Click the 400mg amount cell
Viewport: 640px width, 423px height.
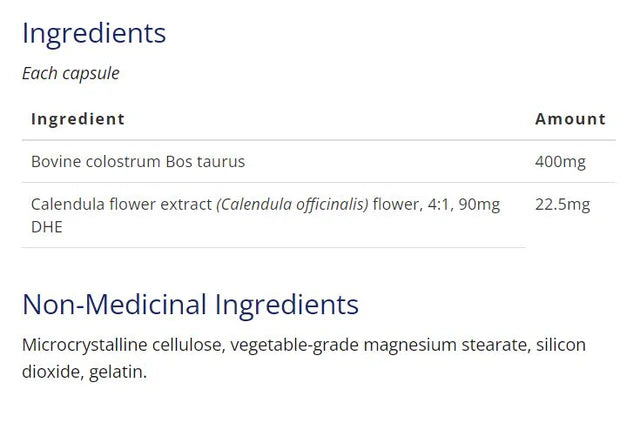click(561, 161)
